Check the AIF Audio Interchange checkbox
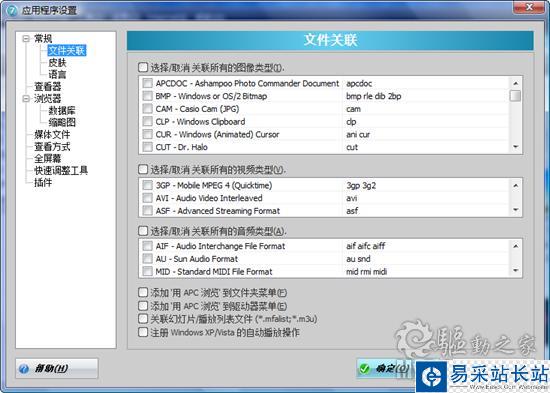This screenshot has width=550, height=393. coord(148,246)
